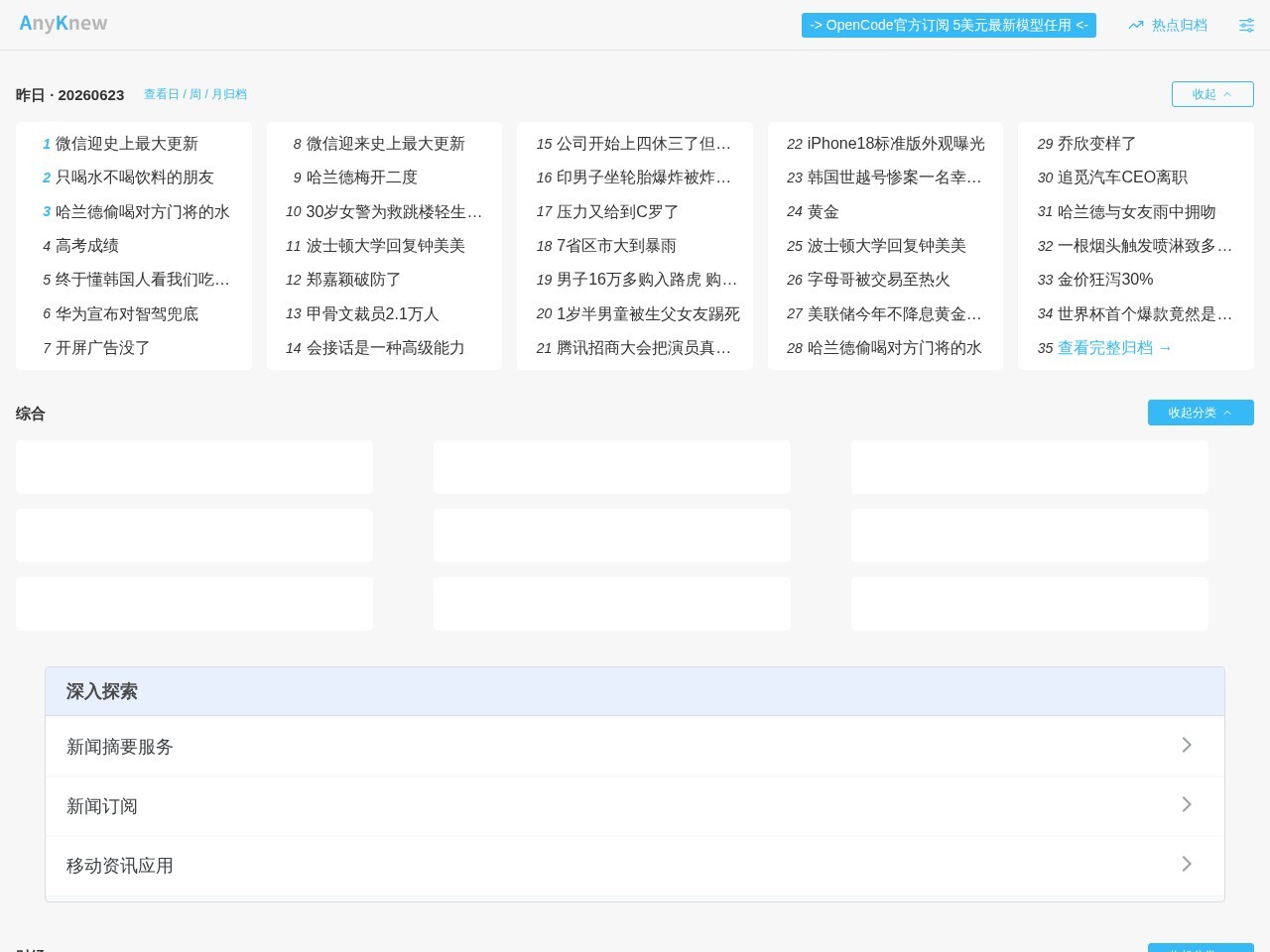
Task: Open the display settings sliders icon
Action: [1246, 25]
